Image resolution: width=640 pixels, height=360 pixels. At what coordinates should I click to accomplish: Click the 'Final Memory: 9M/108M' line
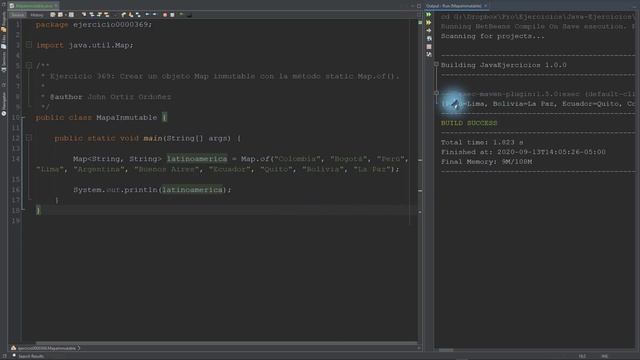coord(487,162)
